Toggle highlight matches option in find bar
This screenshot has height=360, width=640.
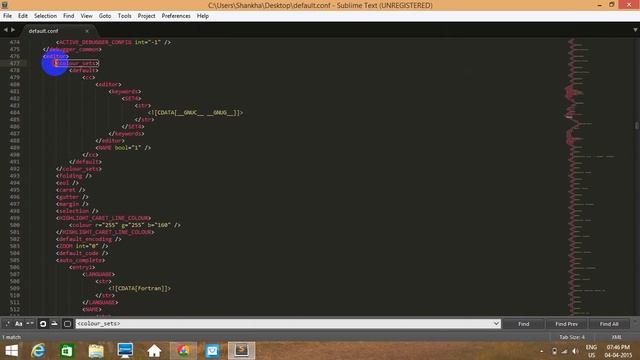coord(67,324)
